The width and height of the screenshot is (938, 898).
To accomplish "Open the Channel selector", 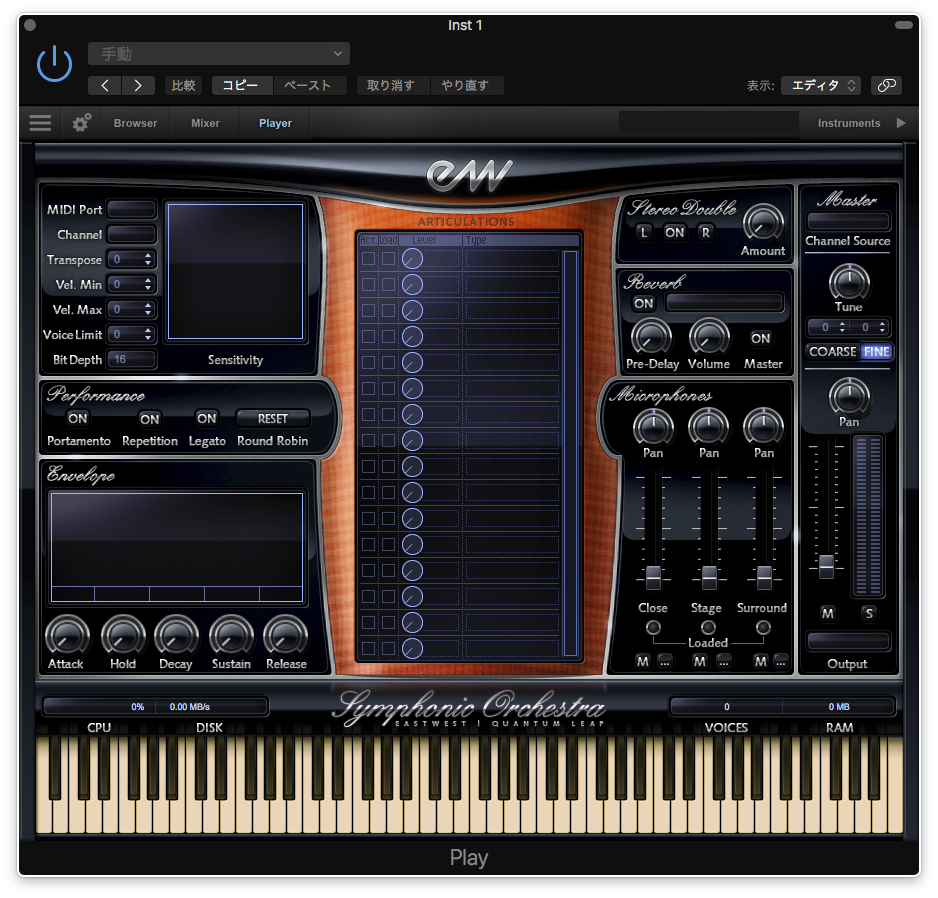I will 132,235.
